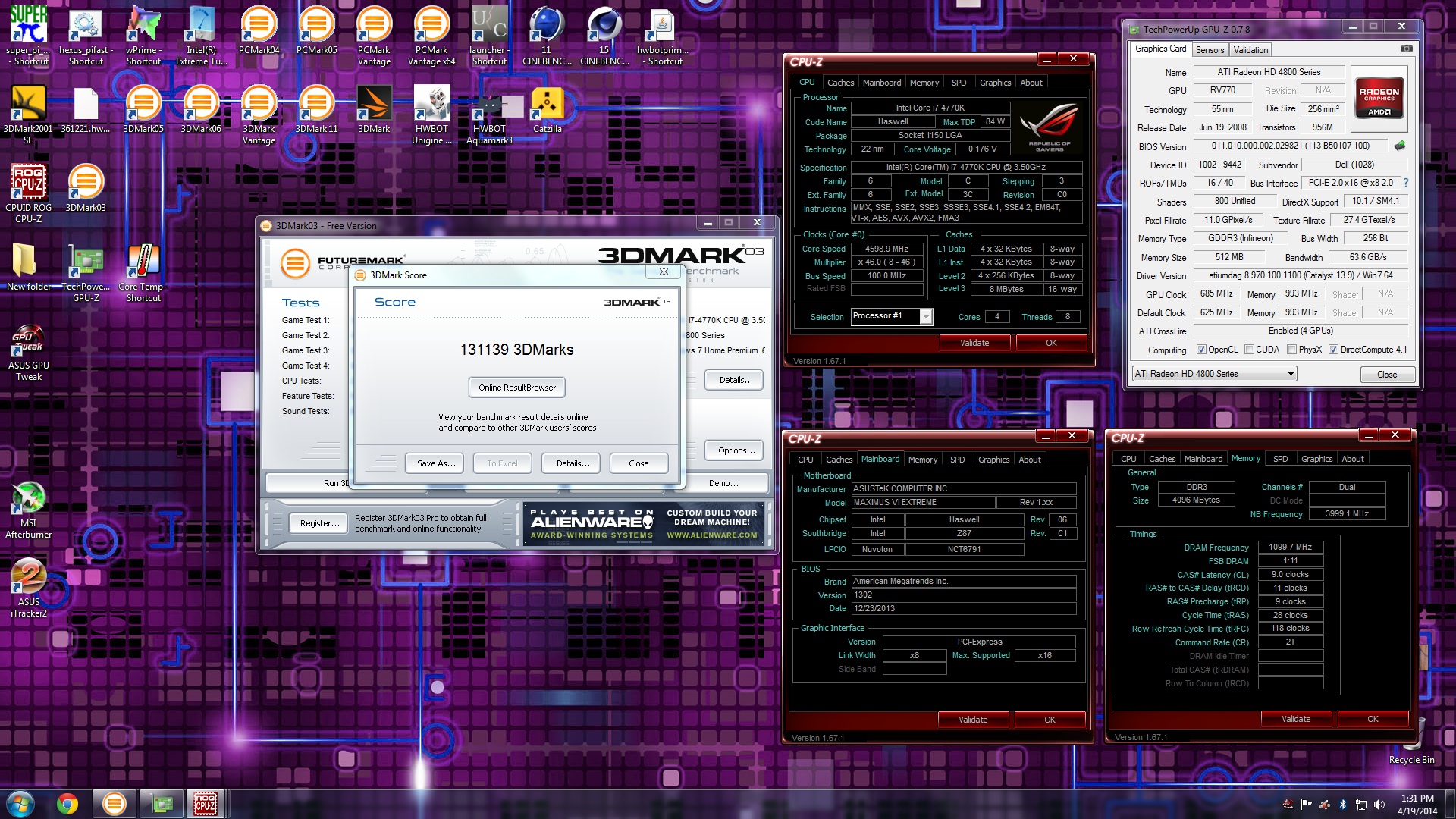Open hexus_pifast Shortcut icon
The width and height of the screenshot is (1456, 819).
pyautogui.click(x=86, y=35)
